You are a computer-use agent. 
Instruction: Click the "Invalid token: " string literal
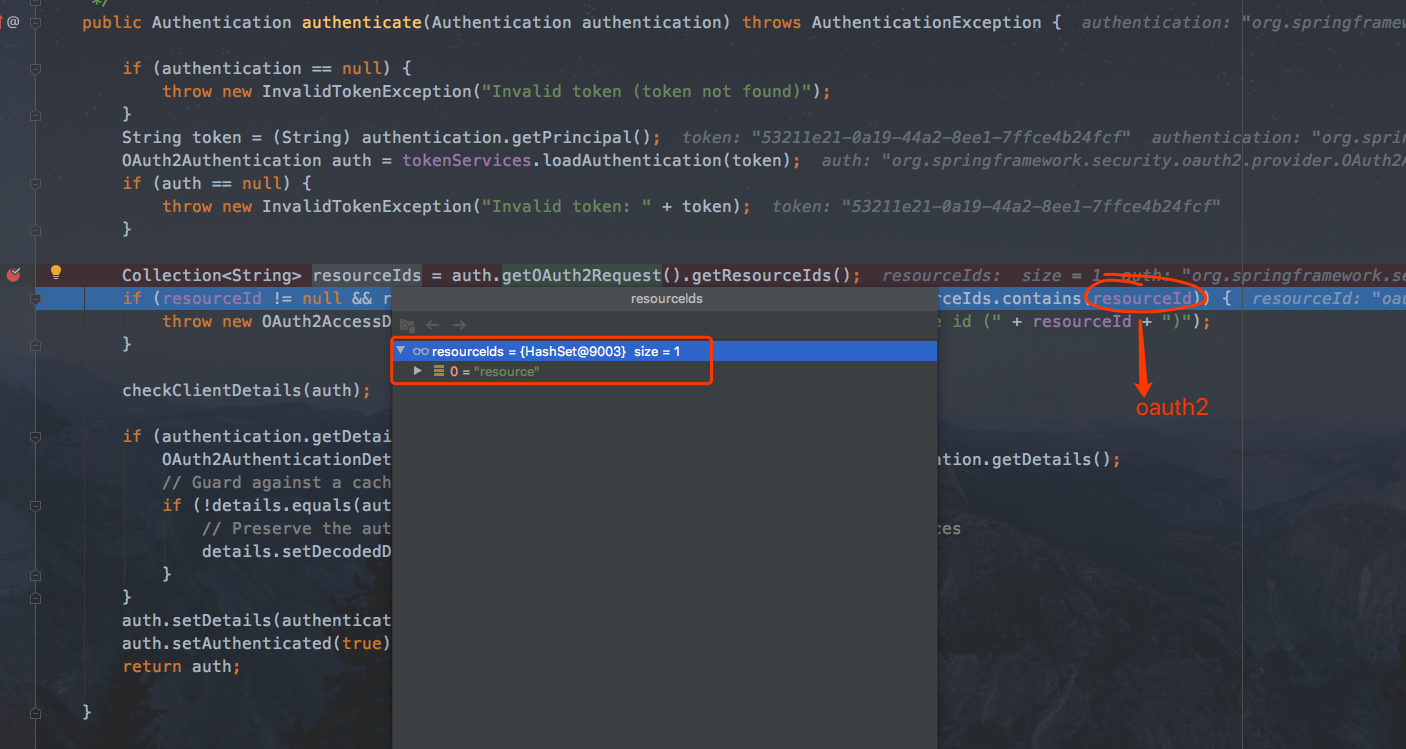point(566,206)
